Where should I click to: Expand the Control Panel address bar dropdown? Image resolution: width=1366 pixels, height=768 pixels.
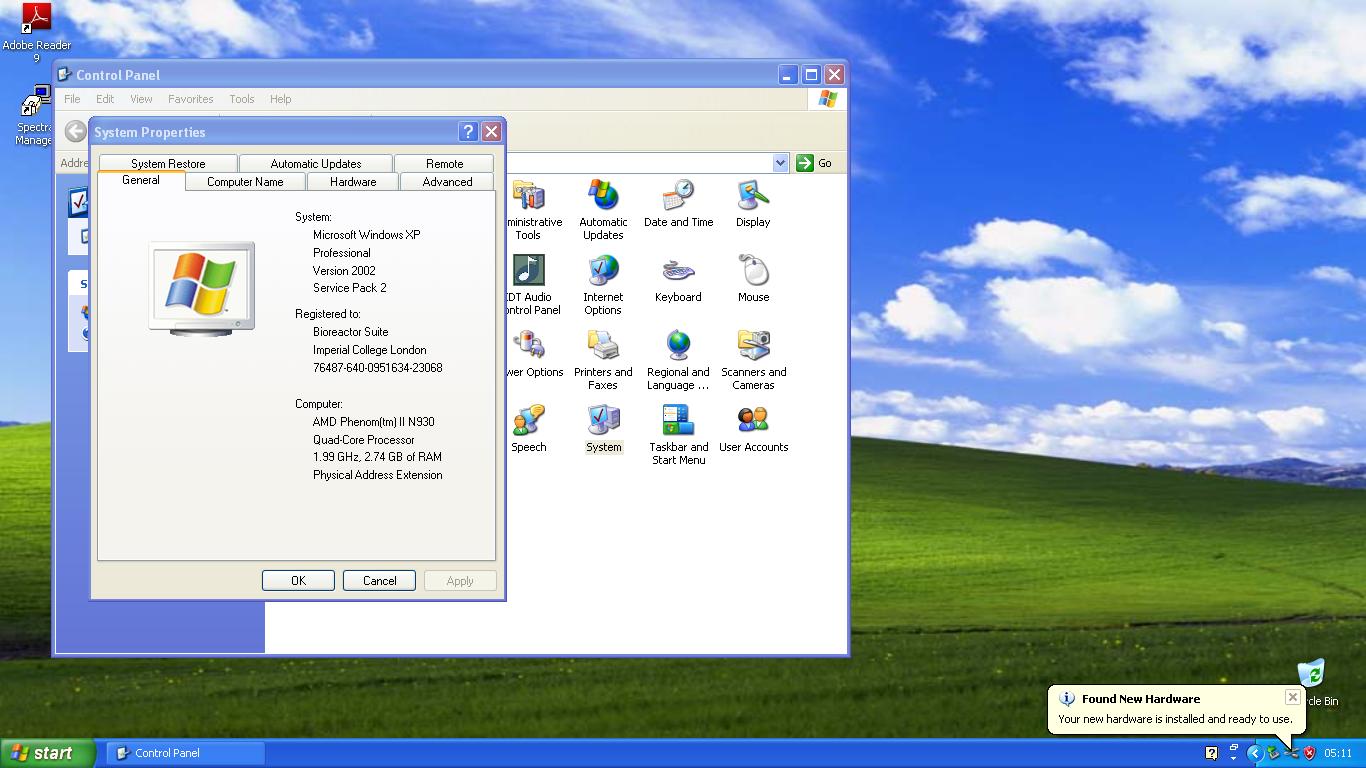tap(781, 163)
